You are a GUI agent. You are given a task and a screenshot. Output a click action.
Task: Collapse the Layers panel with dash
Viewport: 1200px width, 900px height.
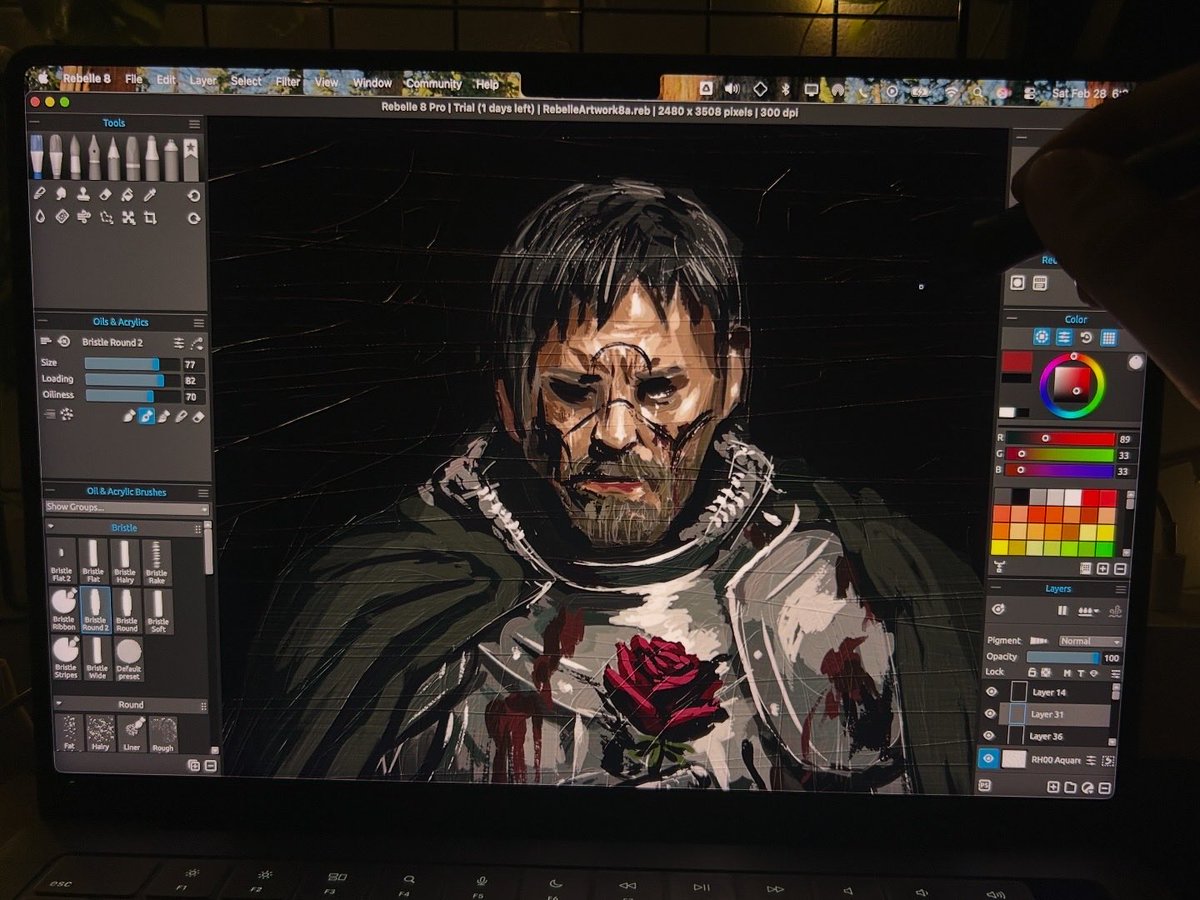[x=996, y=588]
